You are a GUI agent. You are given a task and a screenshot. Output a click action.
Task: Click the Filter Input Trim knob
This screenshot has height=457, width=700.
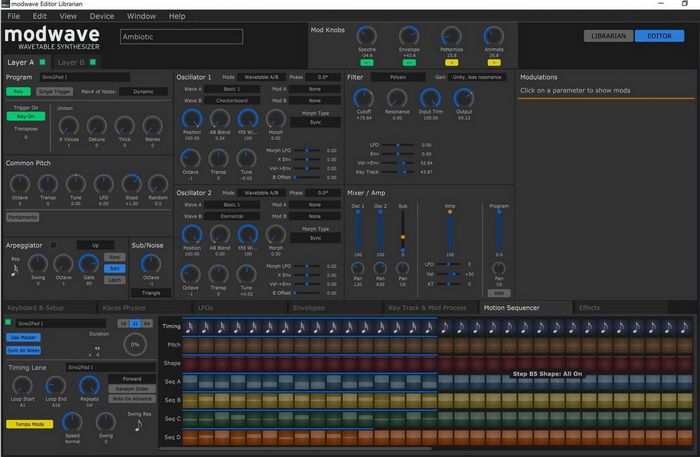[430, 98]
